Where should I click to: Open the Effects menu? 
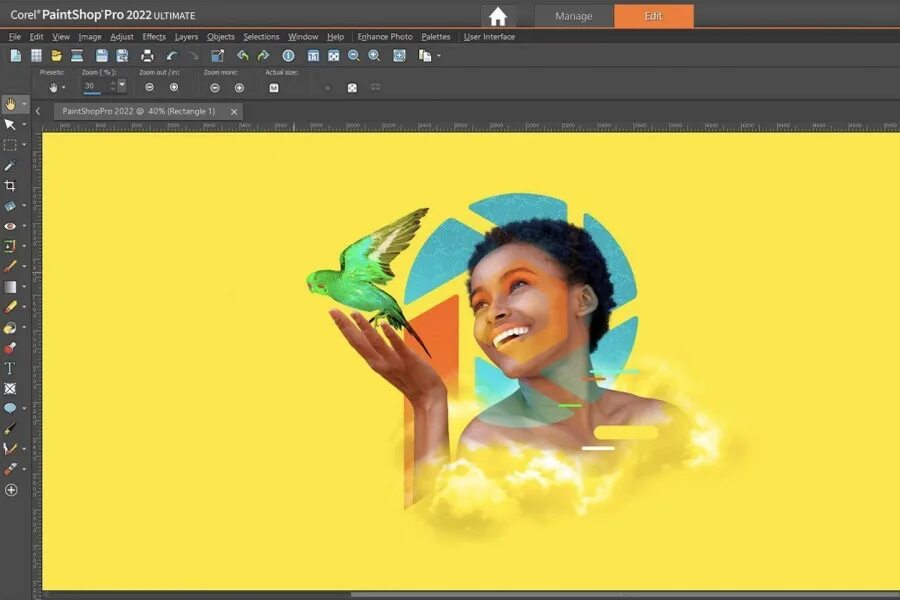click(154, 36)
